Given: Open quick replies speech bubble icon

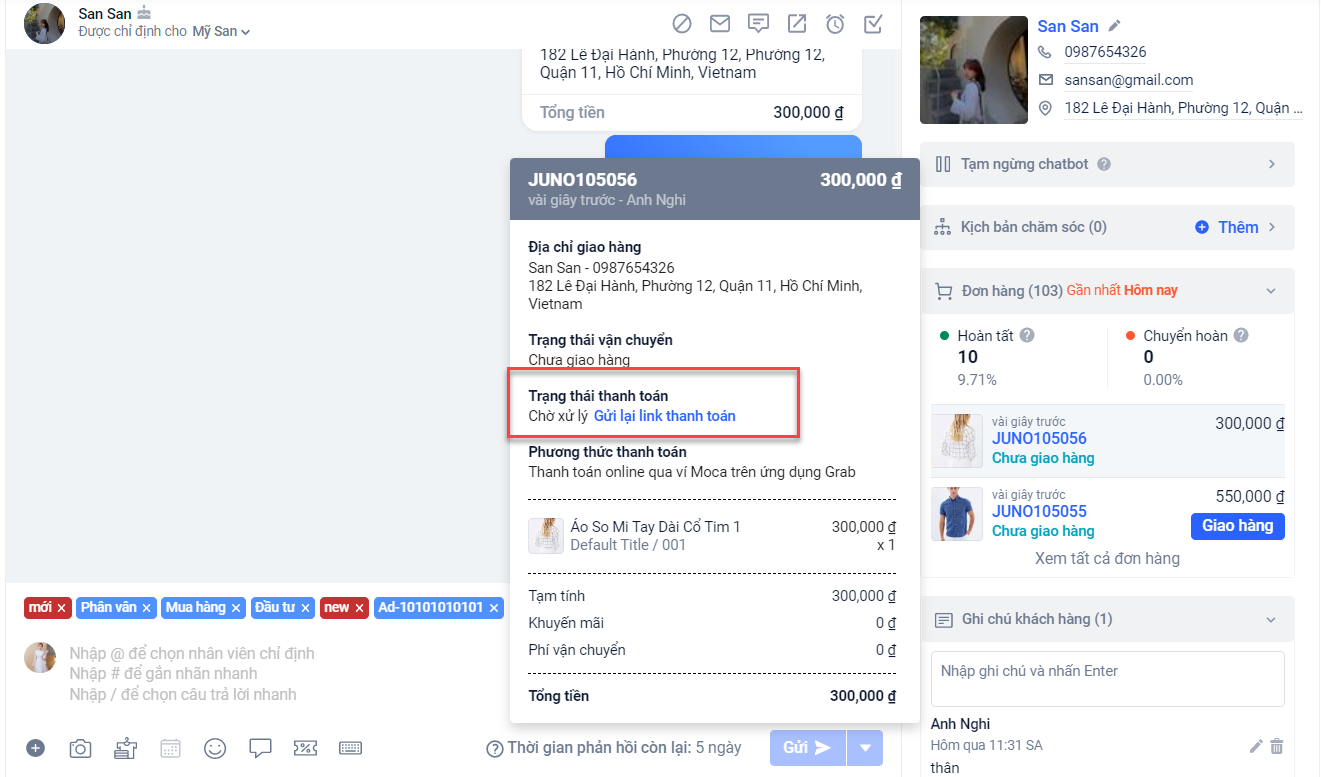Looking at the screenshot, I should pos(260,748).
